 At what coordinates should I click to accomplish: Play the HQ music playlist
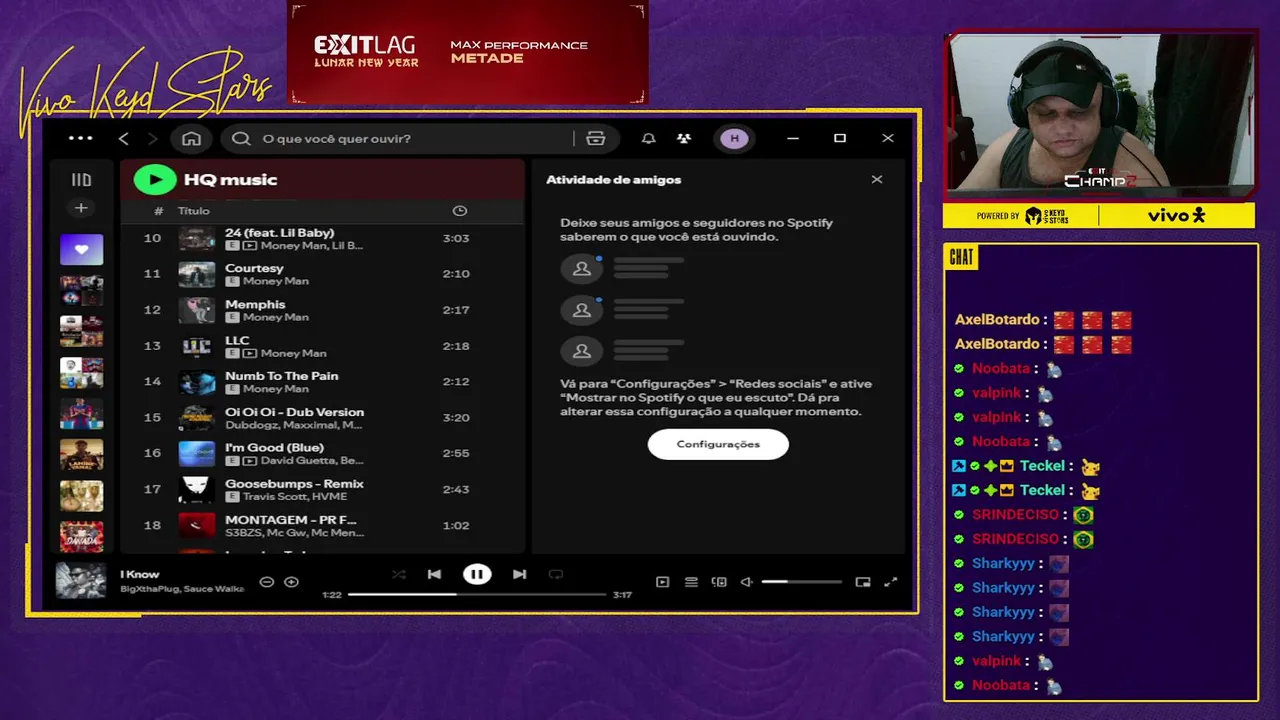155,180
